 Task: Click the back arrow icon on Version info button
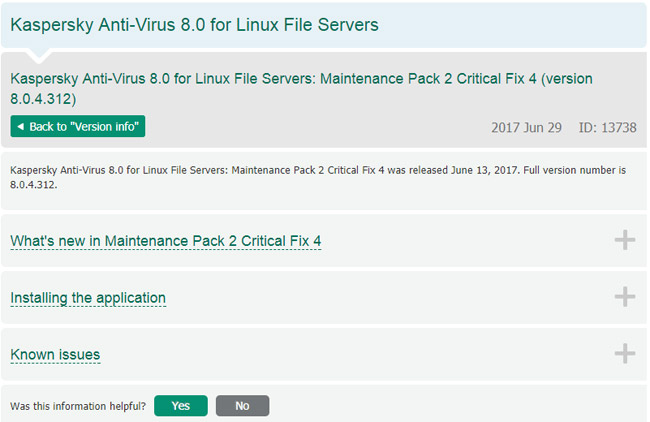20,127
